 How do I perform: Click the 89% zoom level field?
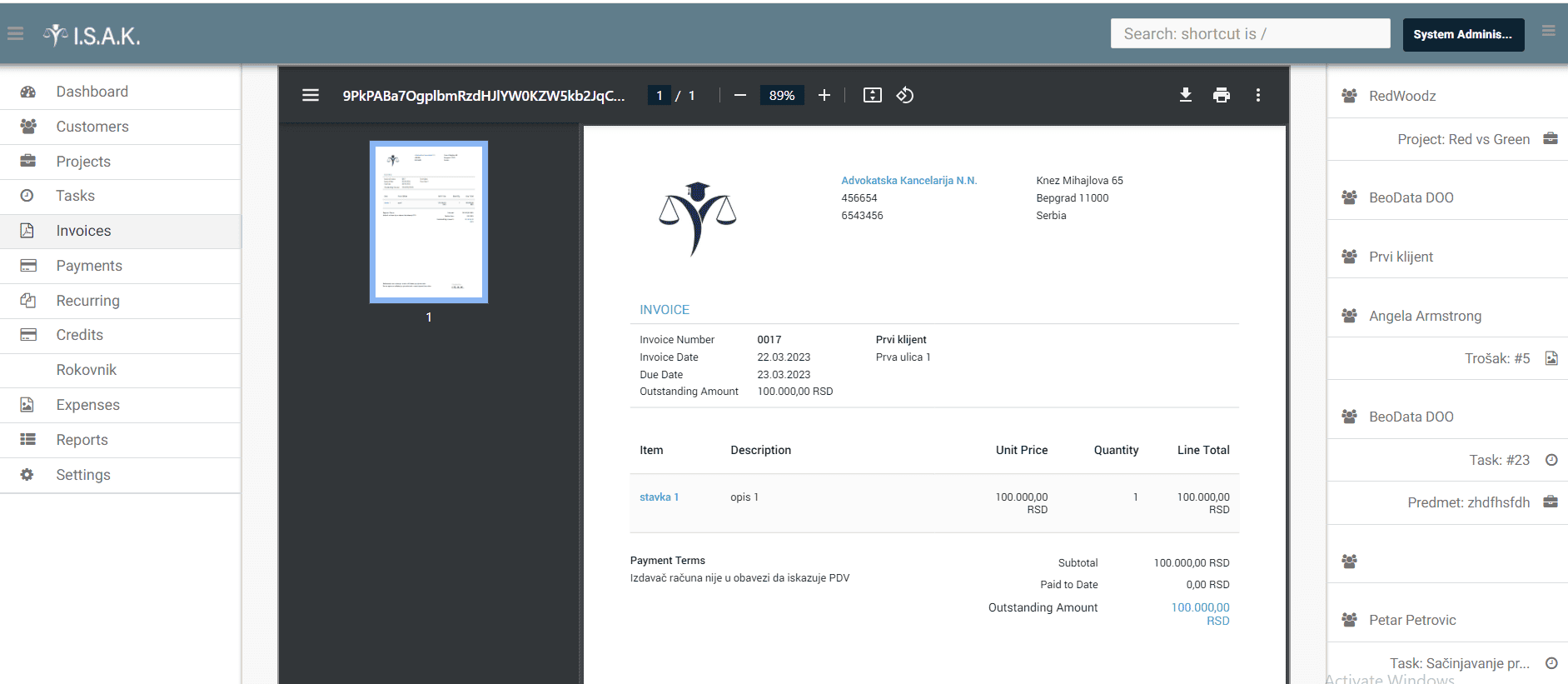[782, 96]
